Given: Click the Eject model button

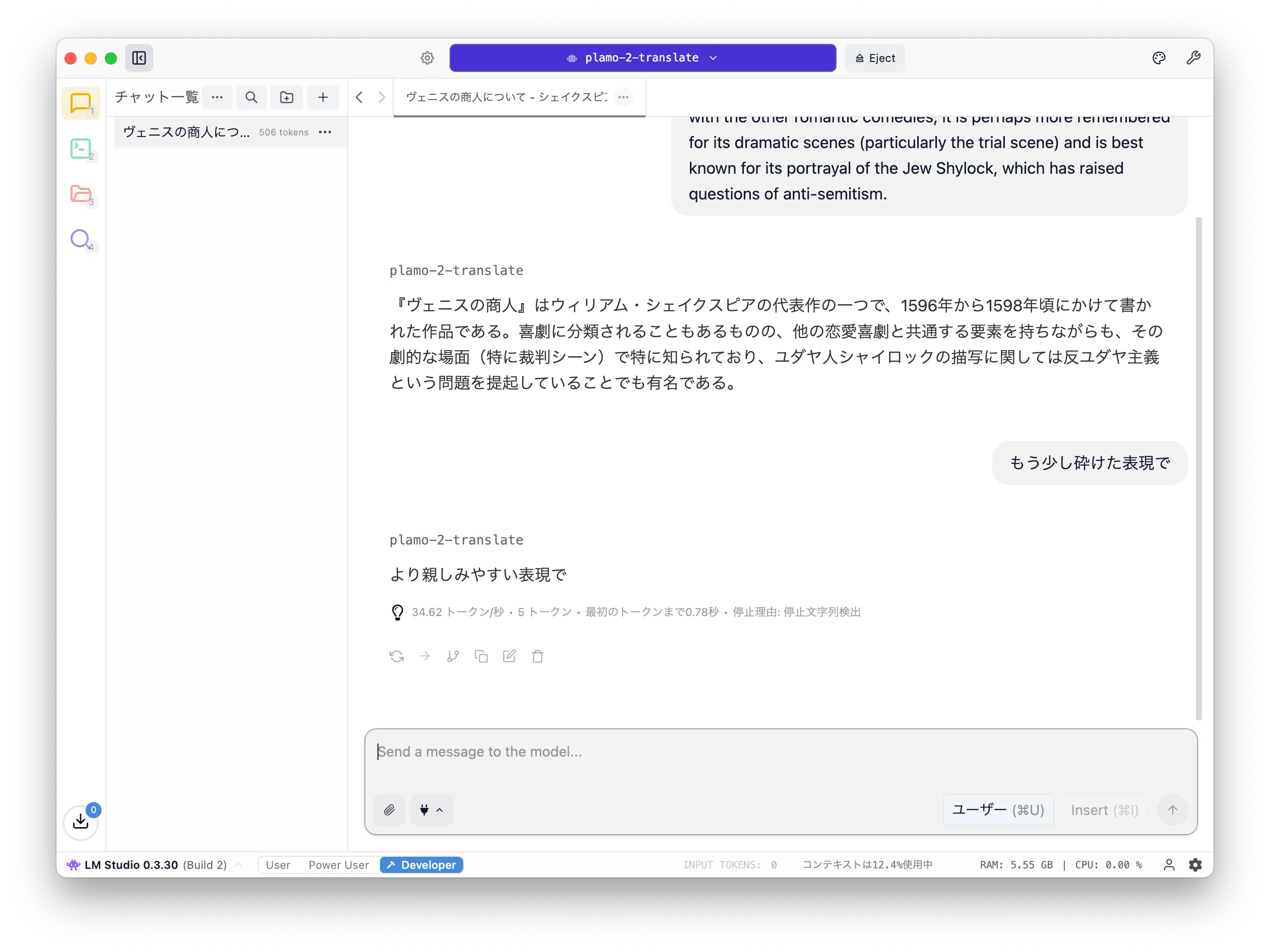Looking at the screenshot, I should point(874,58).
